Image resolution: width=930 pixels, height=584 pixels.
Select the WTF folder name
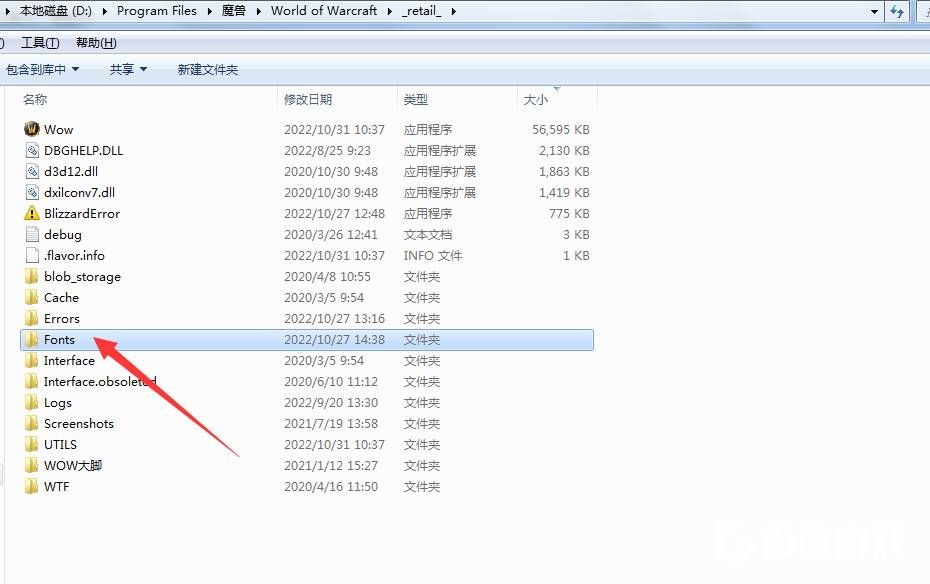click(56, 487)
